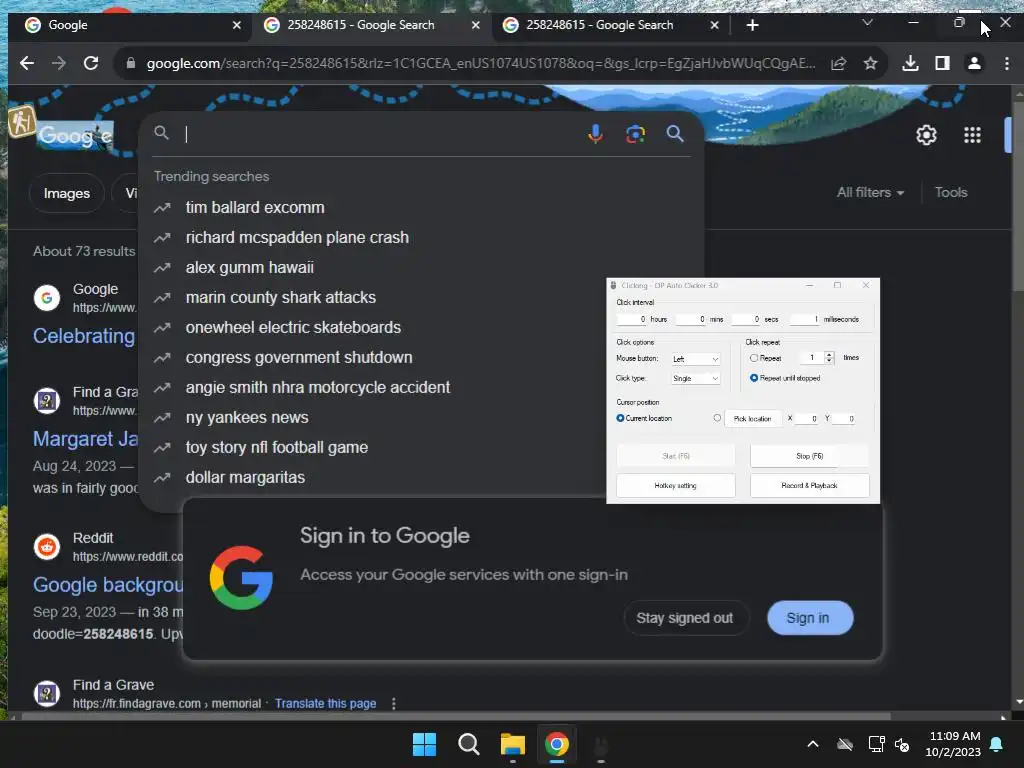The height and width of the screenshot is (768, 1024).
Task: Click the blue magnifier search button
Action: [675, 134]
